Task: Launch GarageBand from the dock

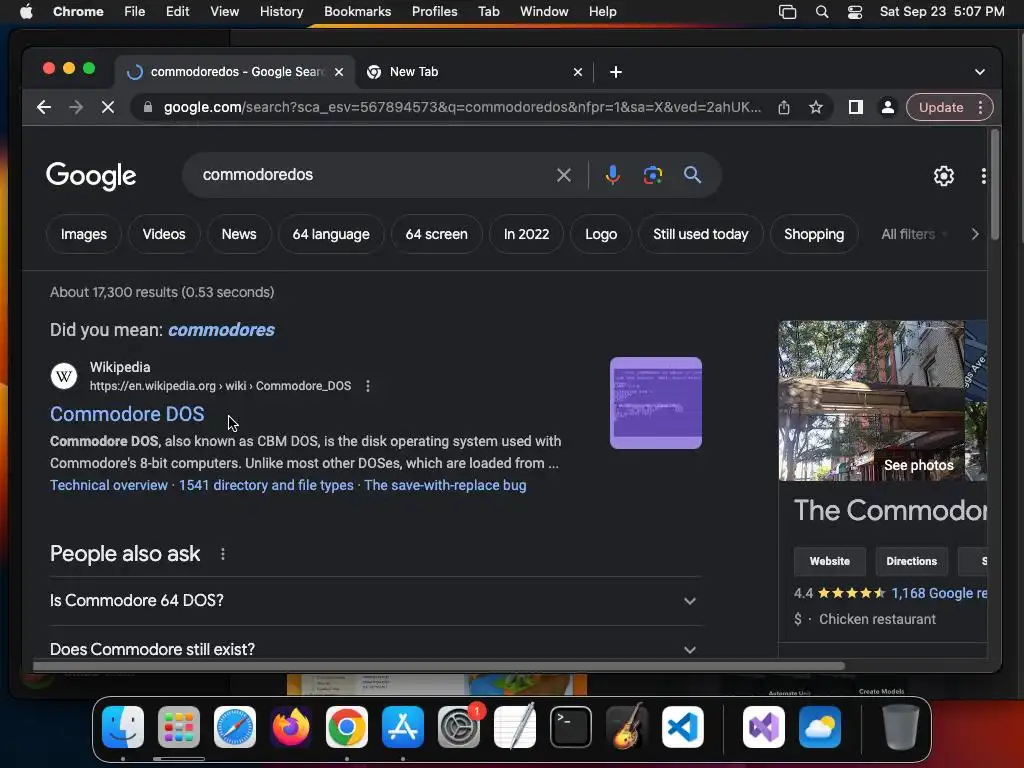Action: (x=627, y=727)
